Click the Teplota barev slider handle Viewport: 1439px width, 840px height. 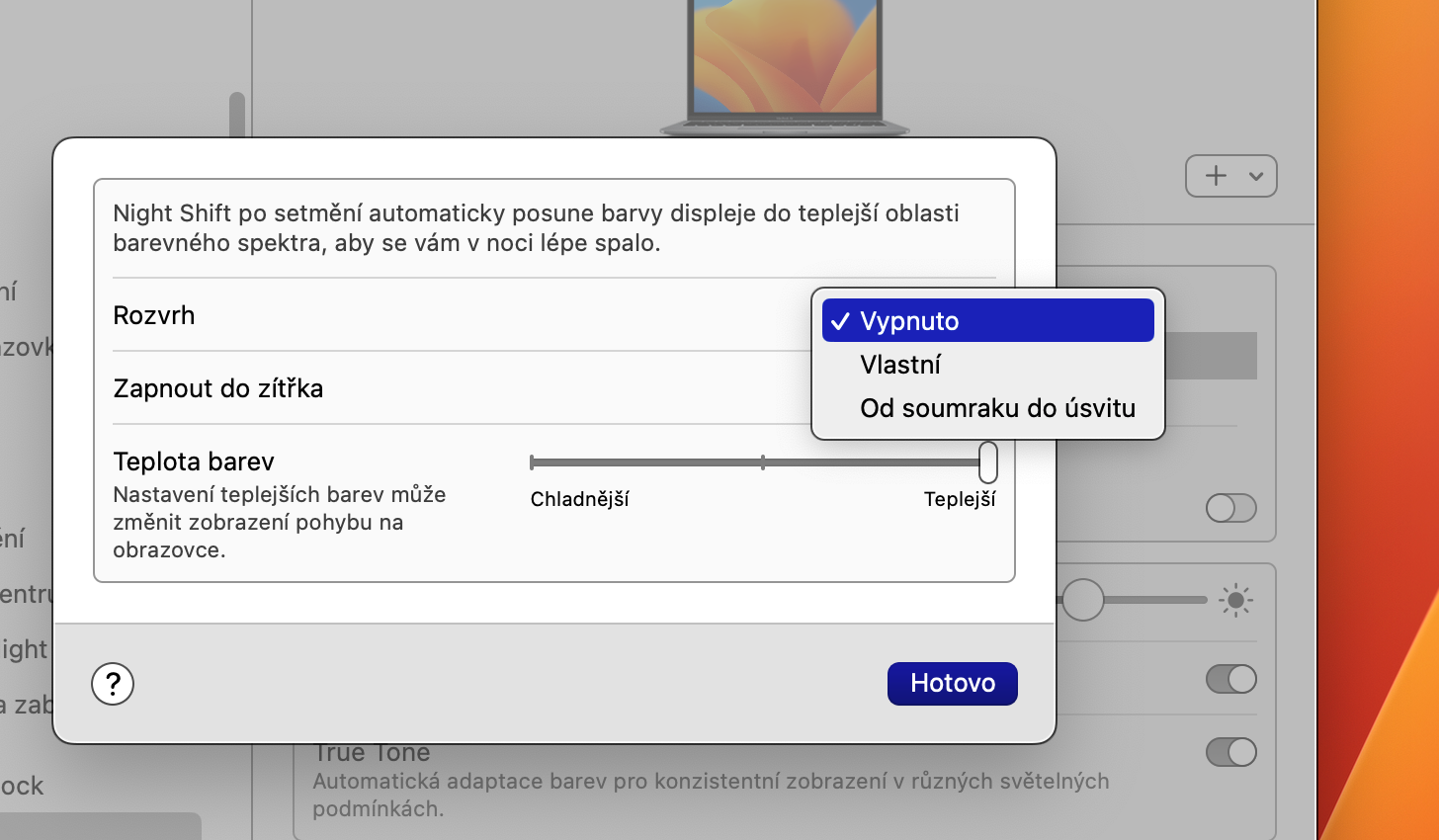[x=987, y=462]
